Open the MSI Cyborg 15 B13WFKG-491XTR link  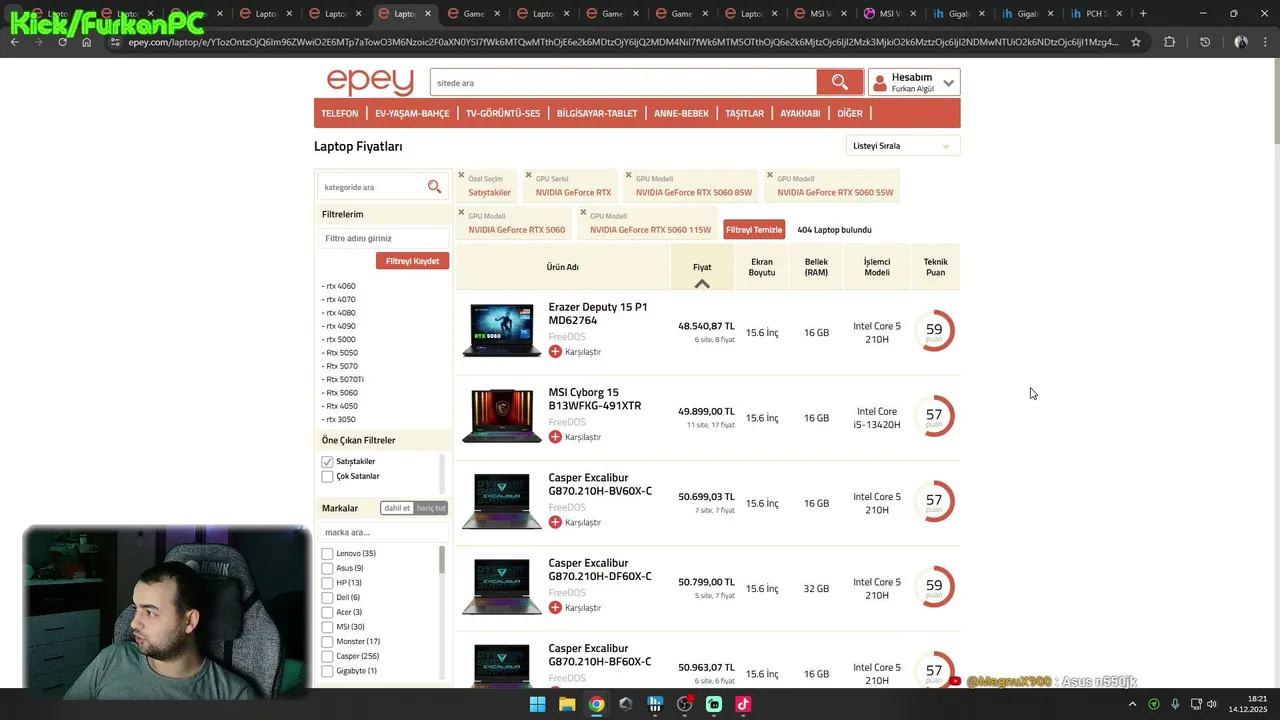coord(595,399)
